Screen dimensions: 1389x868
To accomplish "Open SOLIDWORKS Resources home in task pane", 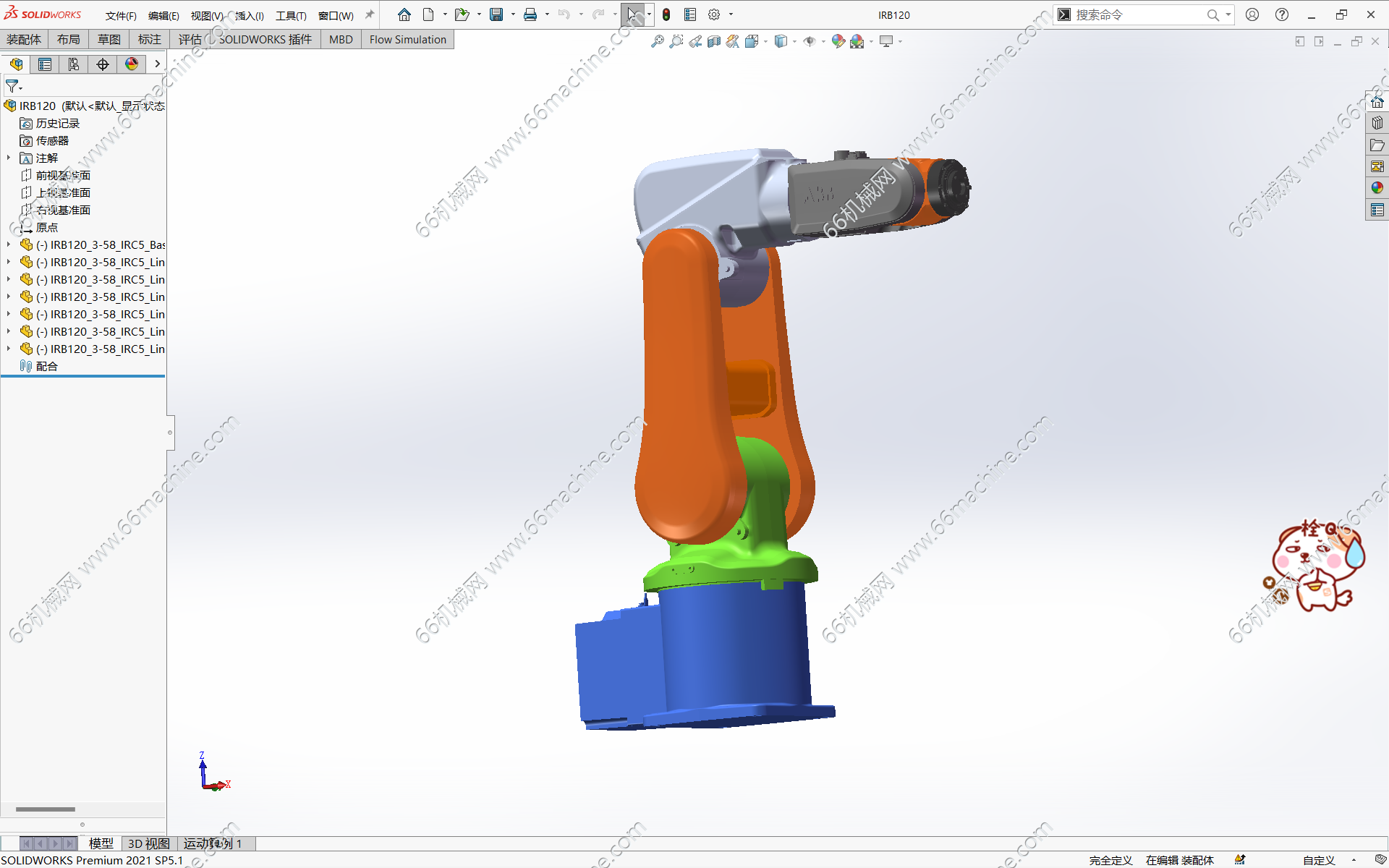I will click(x=1377, y=102).
